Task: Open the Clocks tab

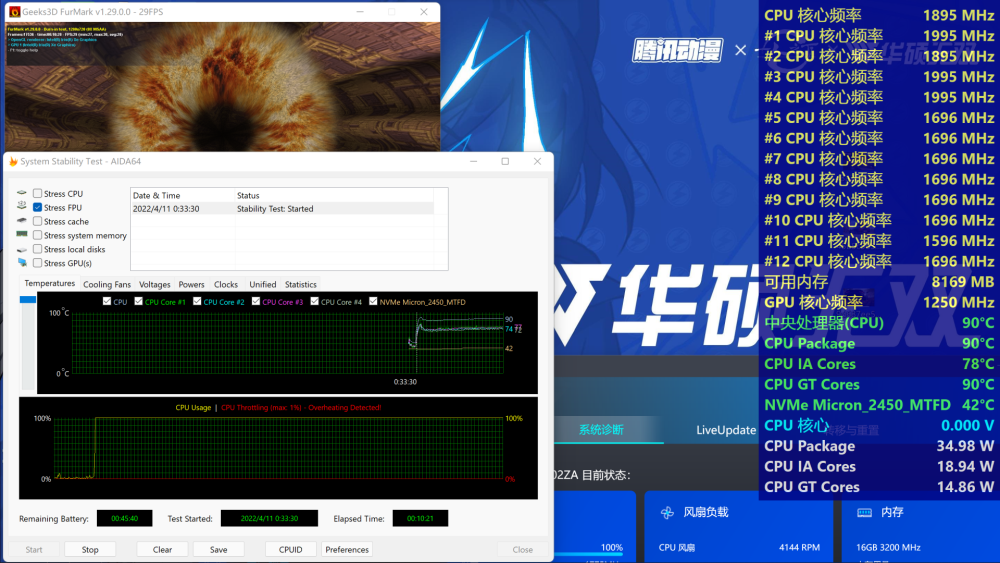Action: pos(226,284)
